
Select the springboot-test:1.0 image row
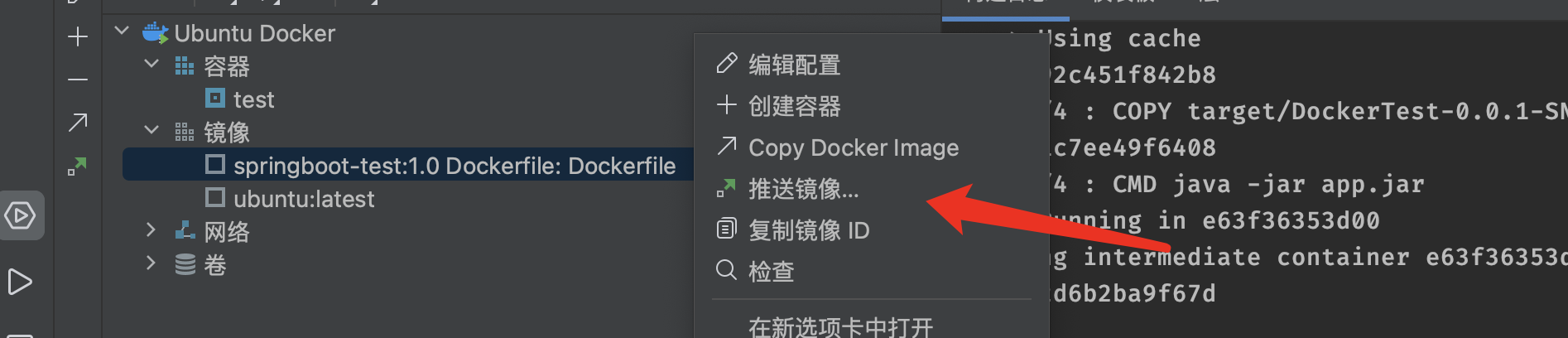point(454,166)
